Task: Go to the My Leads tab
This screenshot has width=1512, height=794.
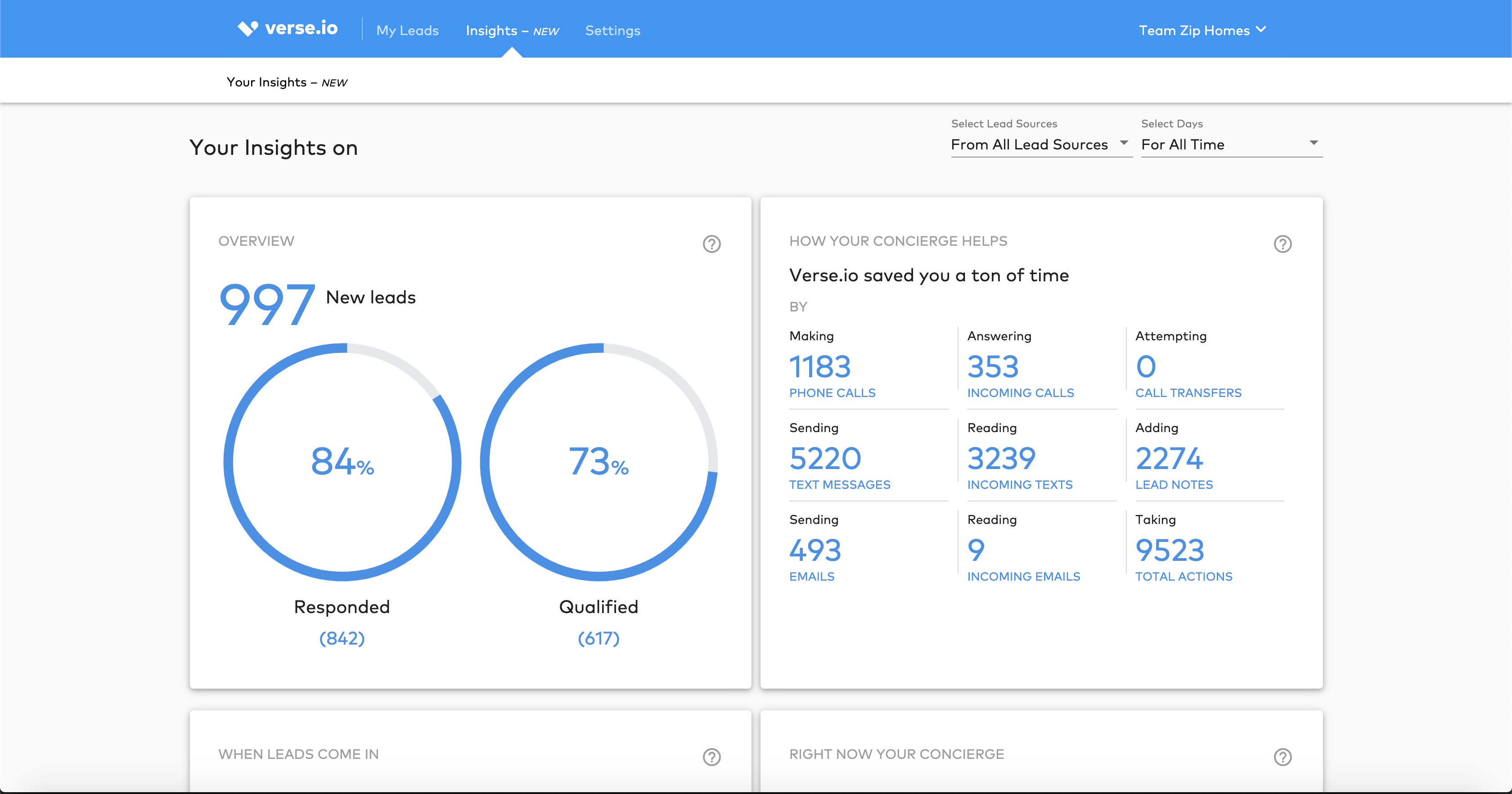Action: [407, 31]
